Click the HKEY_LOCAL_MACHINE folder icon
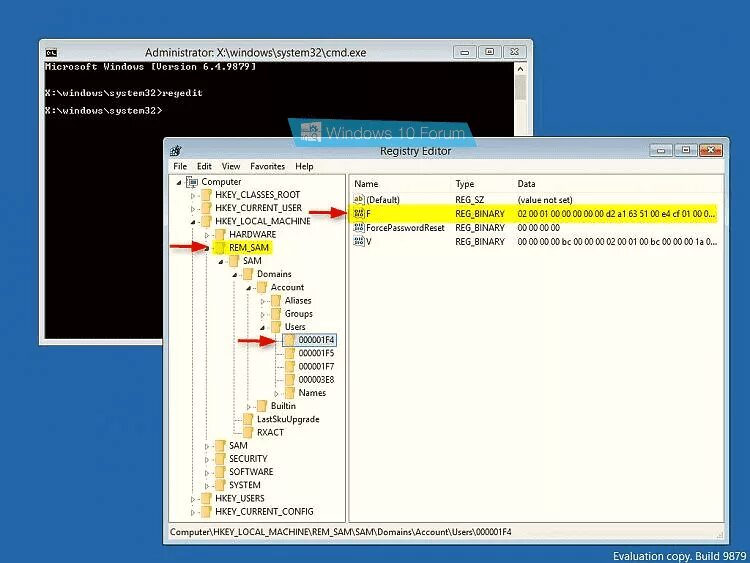 click(206, 221)
